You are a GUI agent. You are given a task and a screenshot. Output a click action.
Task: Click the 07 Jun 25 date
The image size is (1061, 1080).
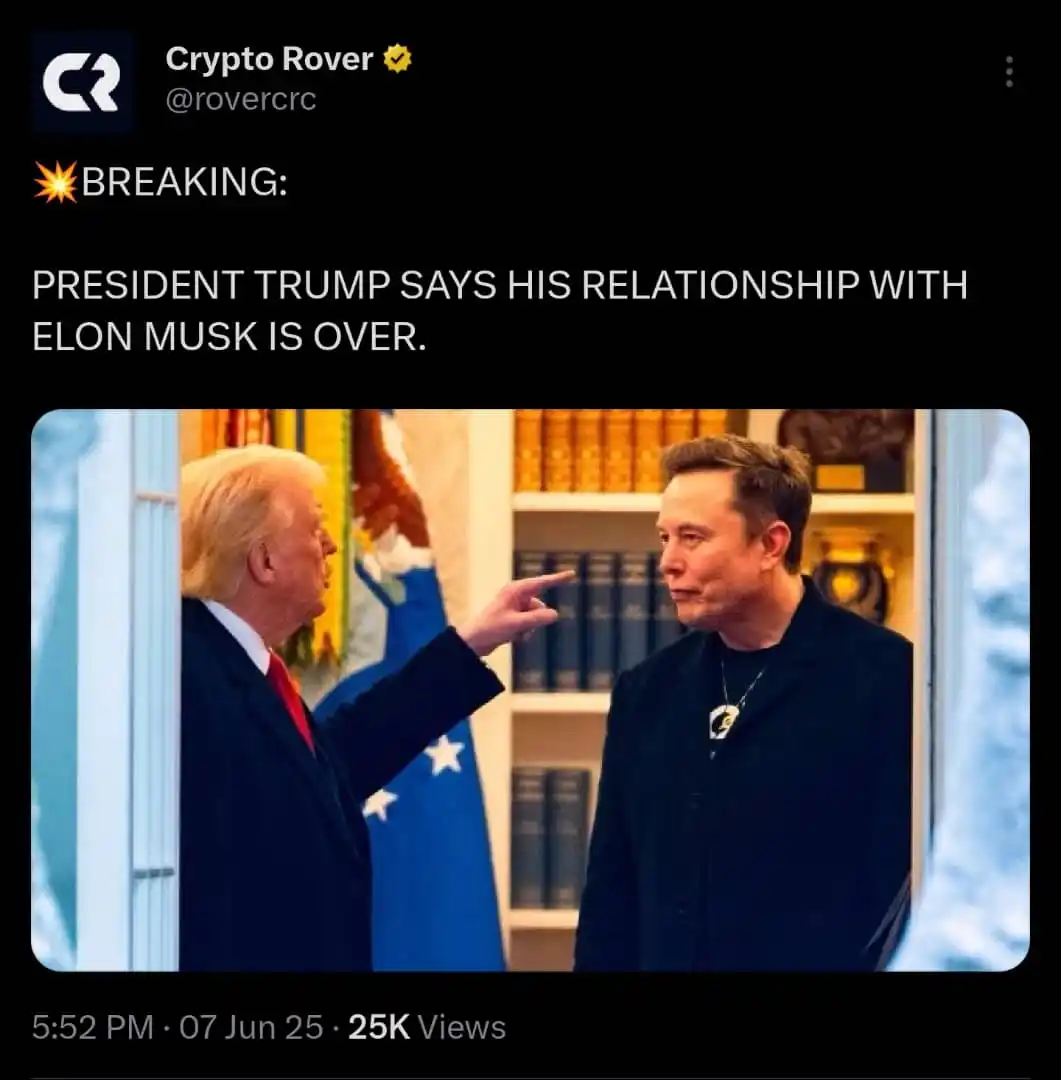(x=251, y=1028)
